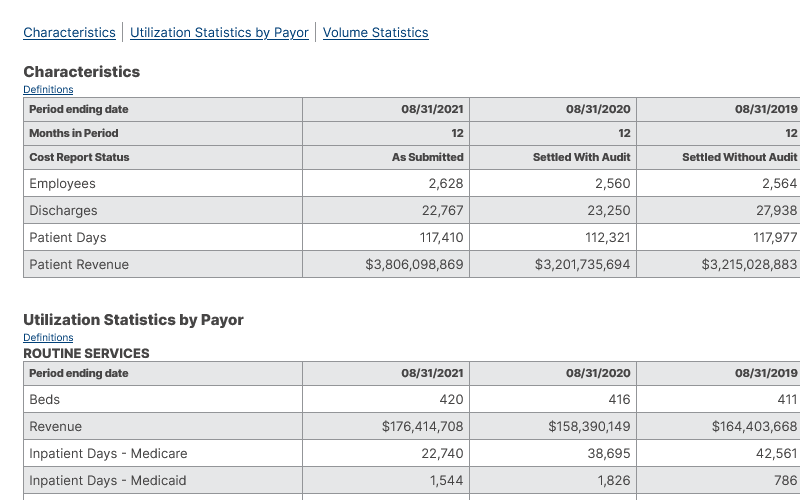Image resolution: width=800 pixels, height=500 pixels.
Task: Open the Characteristics anchor link at top
Action: [x=69, y=33]
